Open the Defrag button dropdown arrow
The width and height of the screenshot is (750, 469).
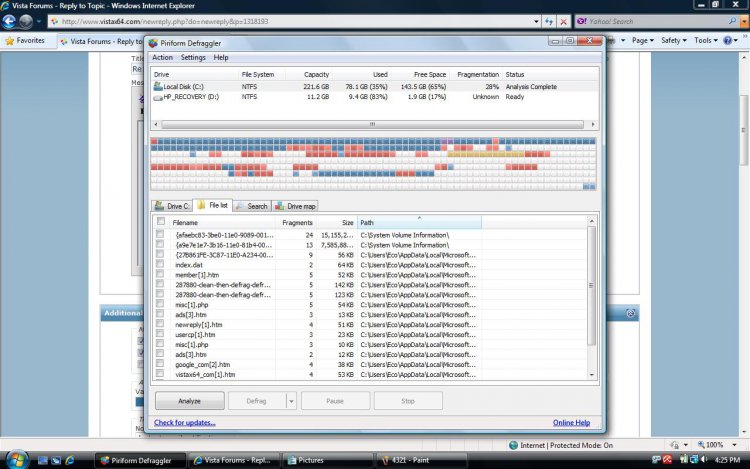(291, 401)
